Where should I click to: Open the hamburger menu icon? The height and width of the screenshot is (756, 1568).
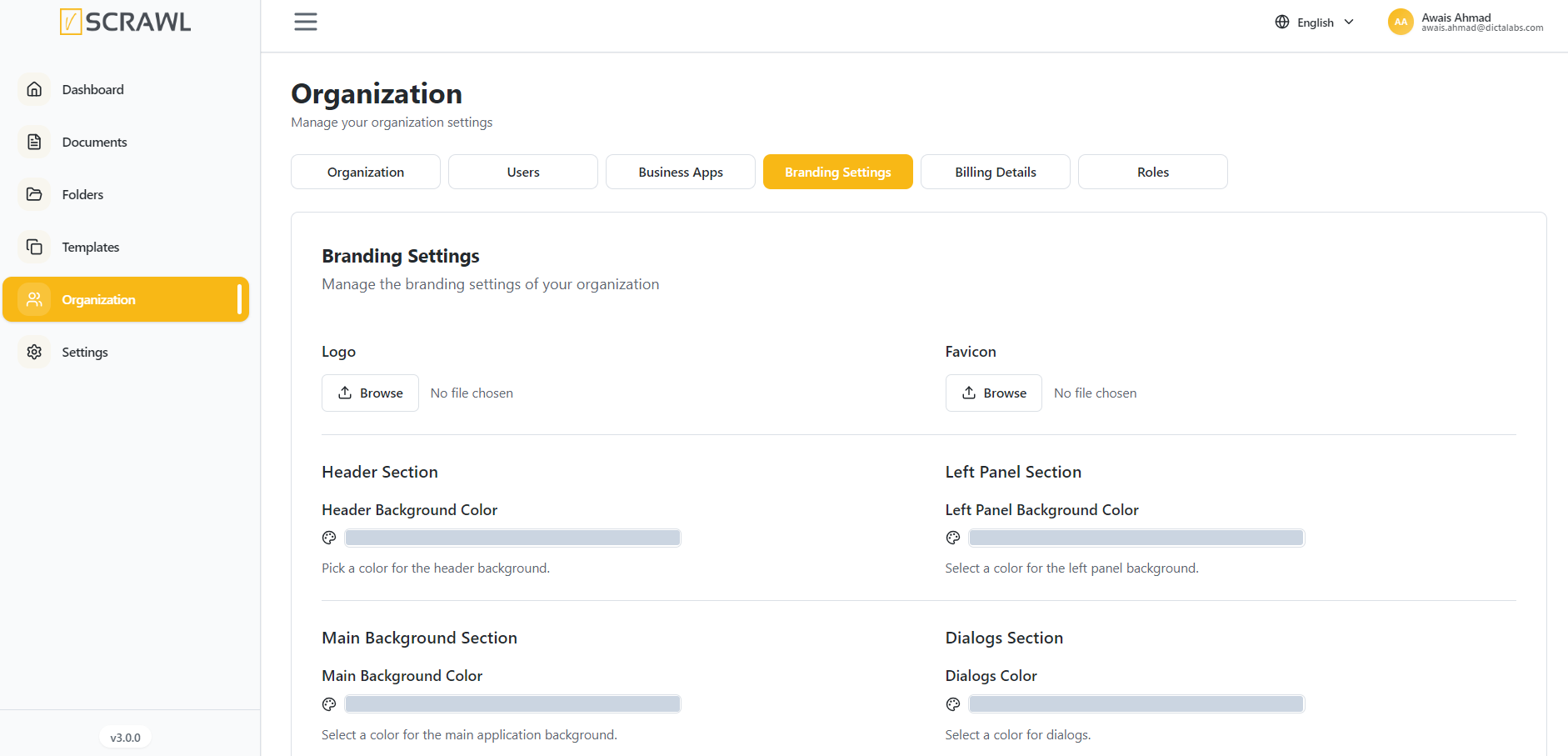pyautogui.click(x=306, y=22)
